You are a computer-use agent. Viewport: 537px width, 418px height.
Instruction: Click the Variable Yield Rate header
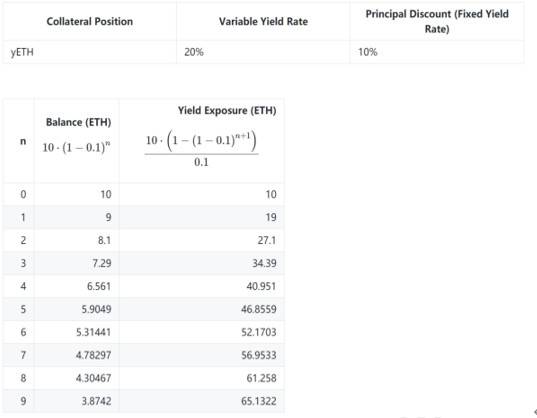pyautogui.click(x=263, y=22)
